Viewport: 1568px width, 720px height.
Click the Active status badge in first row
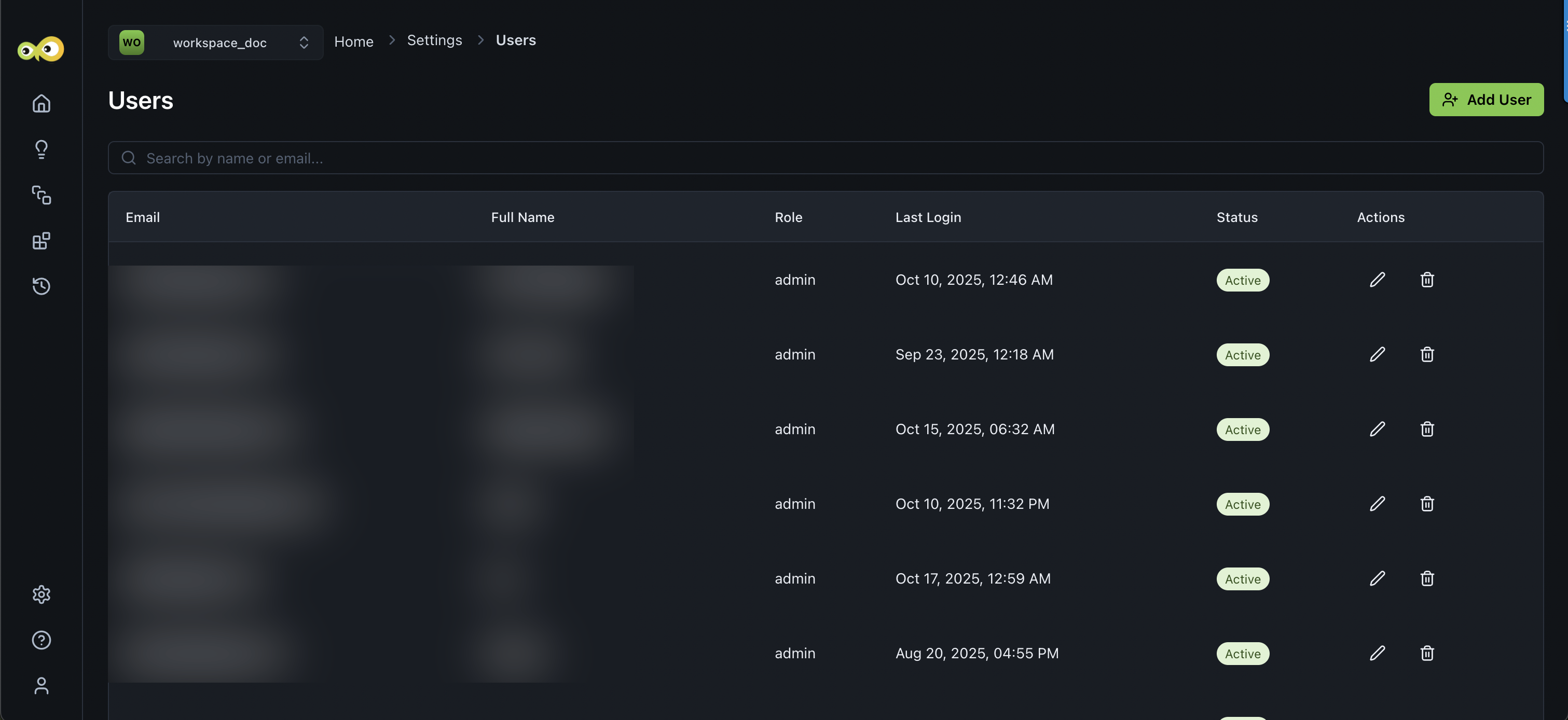coord(1242,280)
